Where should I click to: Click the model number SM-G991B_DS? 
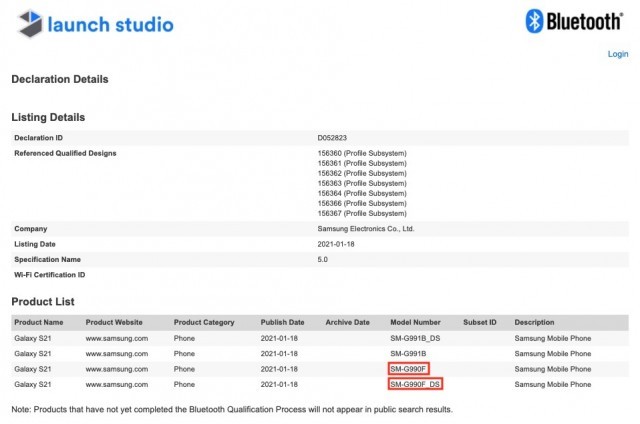click(416, 338)
